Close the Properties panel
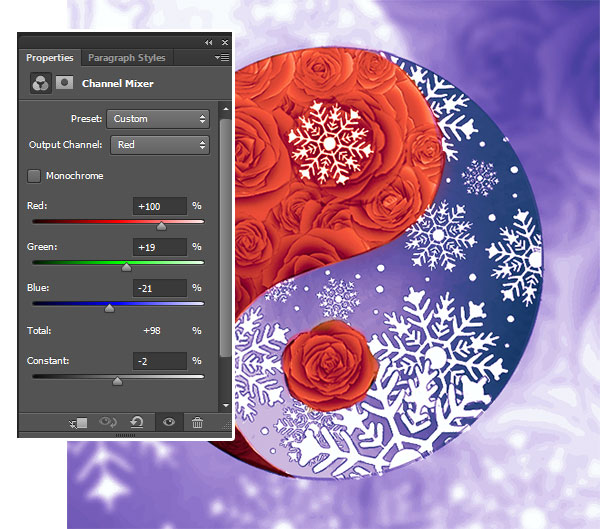Image resolution: width=600 pixels, height=529 pixels. point(225,42)
